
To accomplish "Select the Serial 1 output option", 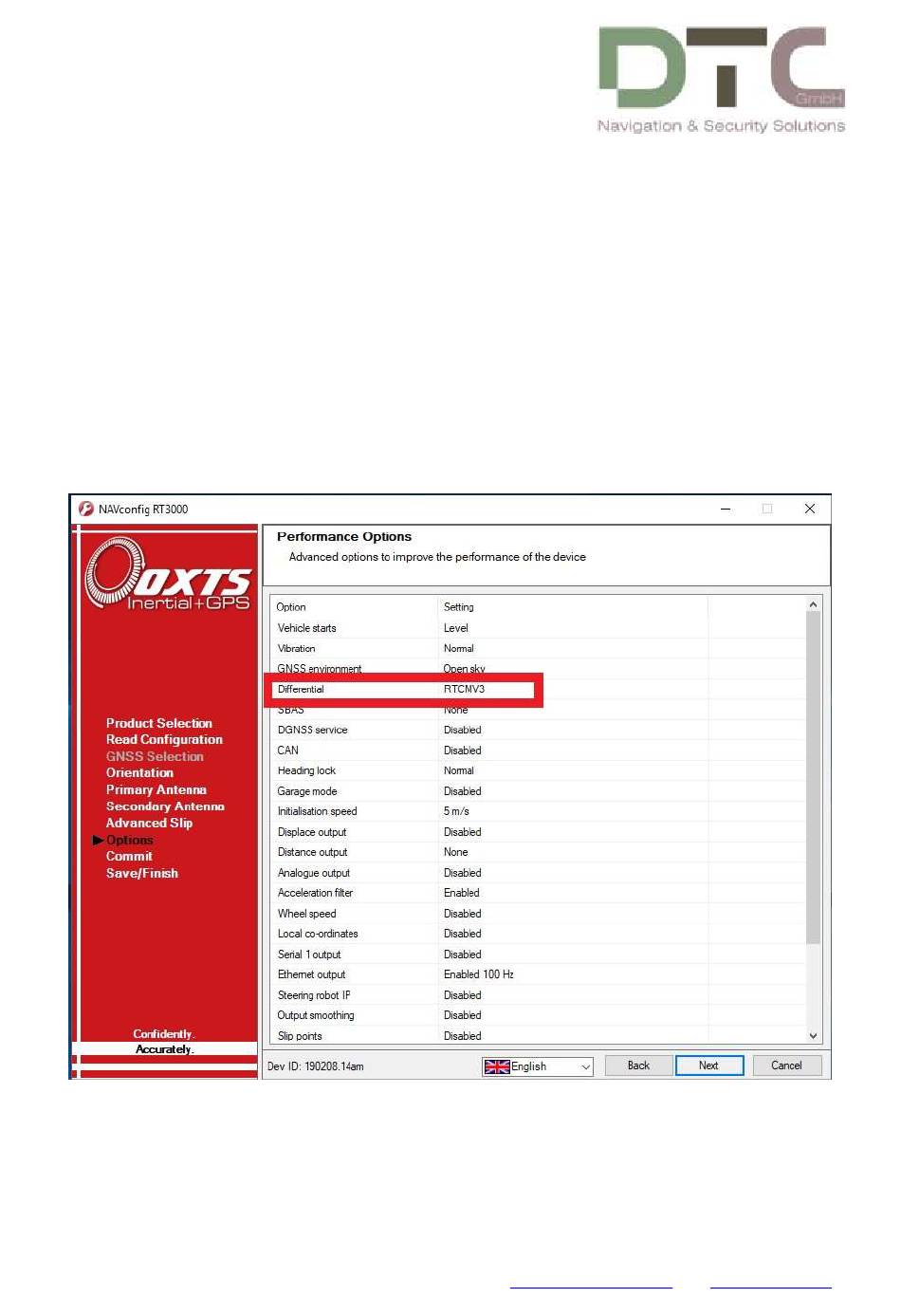I will tap(309, 955).
